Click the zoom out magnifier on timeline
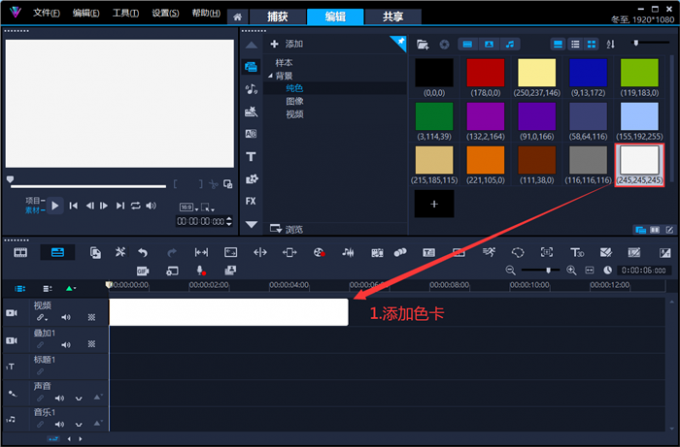The image size is (680, 447). [x=511, y=271]
